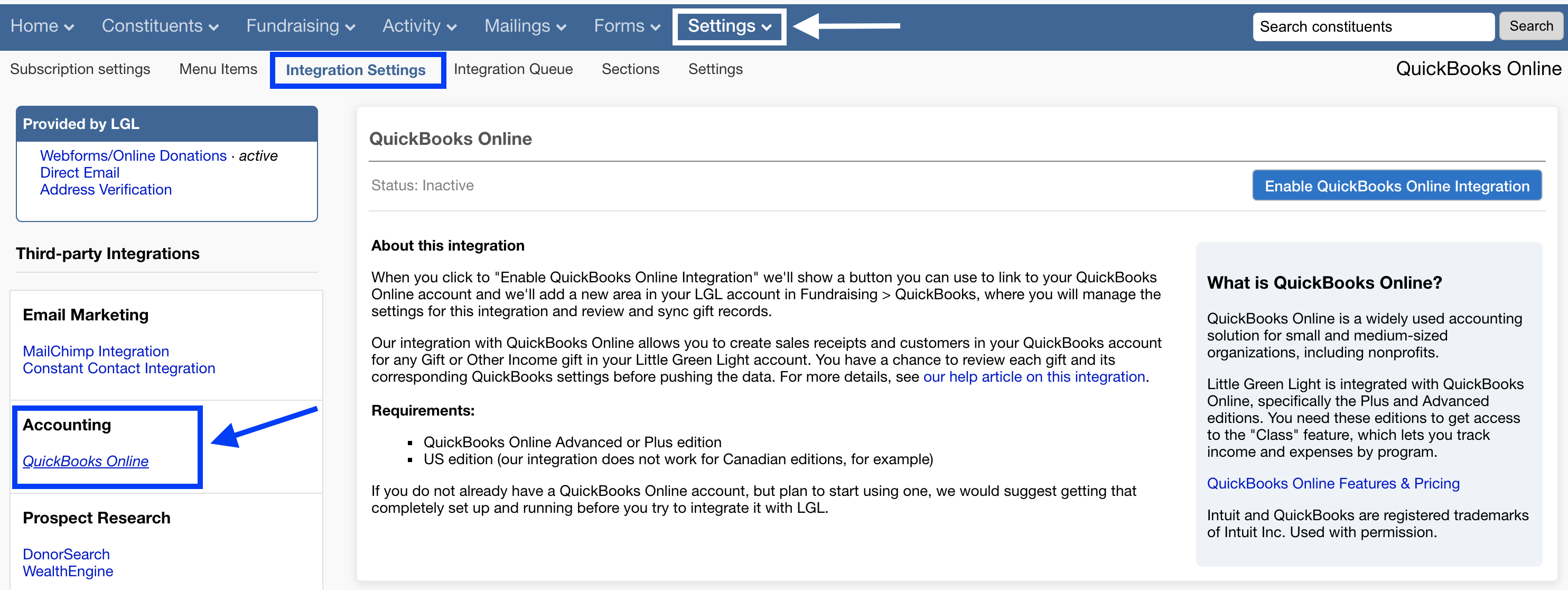Switch to the Sections tab
This screenshot has height=590, width=1568.
pyautogui.click(x=630, y=69)
